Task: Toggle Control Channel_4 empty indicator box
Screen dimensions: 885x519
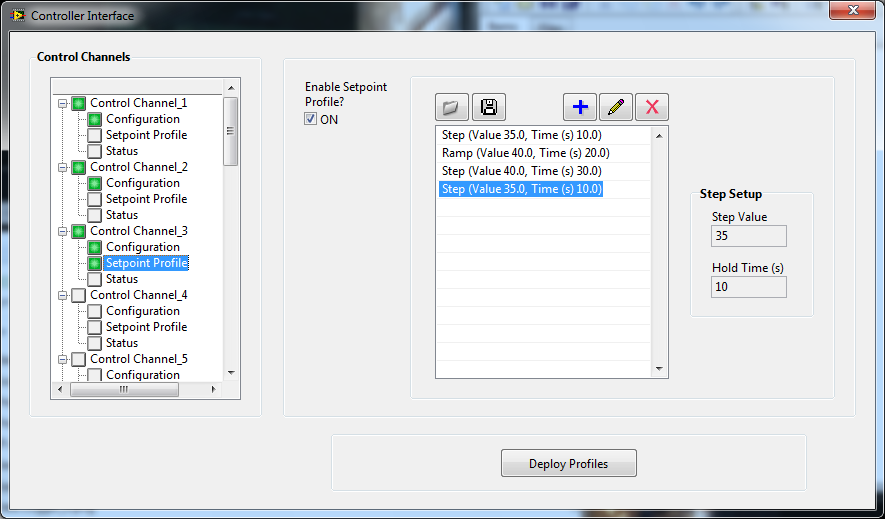Action: point(78,295)
